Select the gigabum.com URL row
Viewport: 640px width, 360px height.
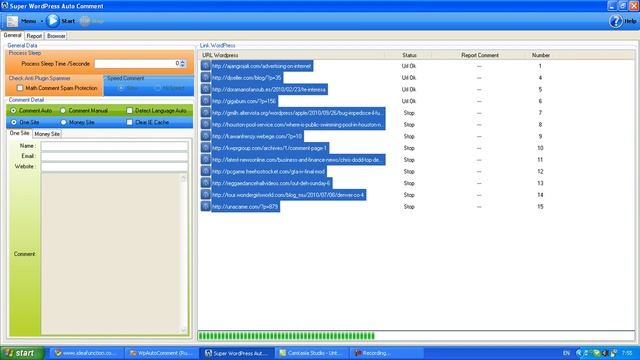[x=244, y=101]
